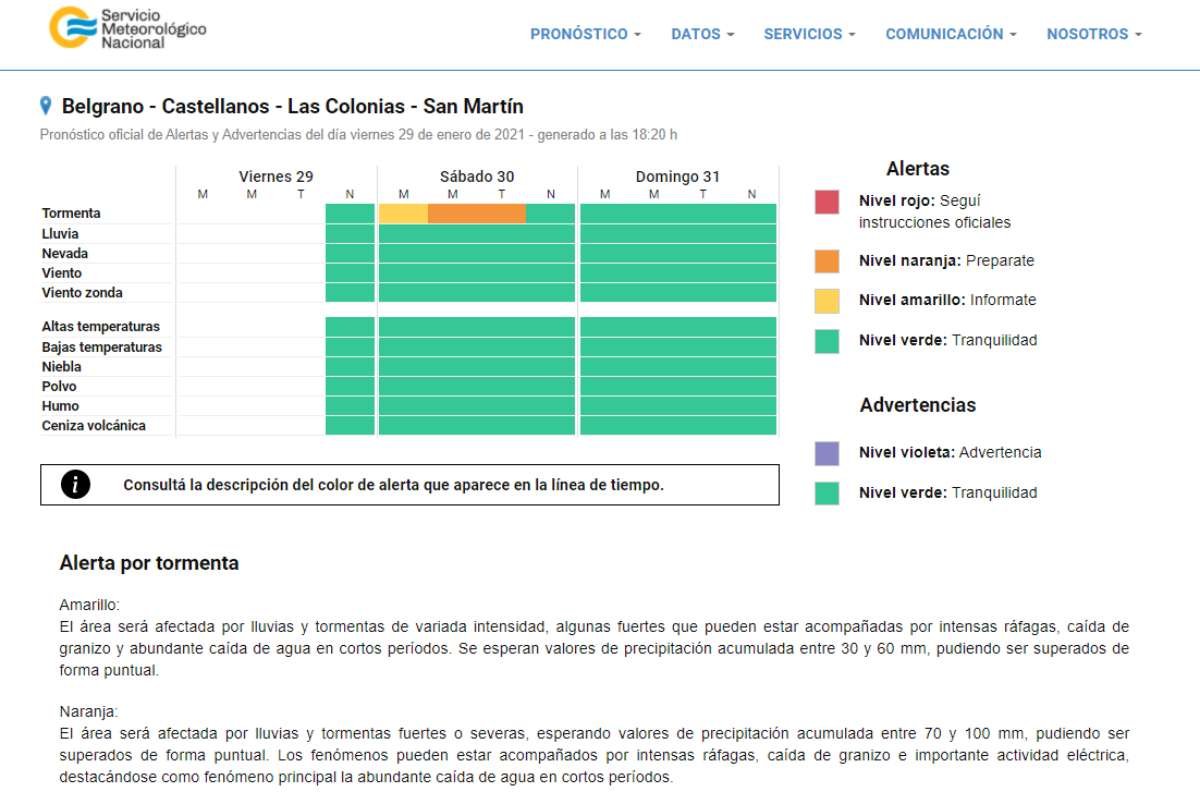Open the NOSOTROS menu
1200x804 pixels.
1093,34
